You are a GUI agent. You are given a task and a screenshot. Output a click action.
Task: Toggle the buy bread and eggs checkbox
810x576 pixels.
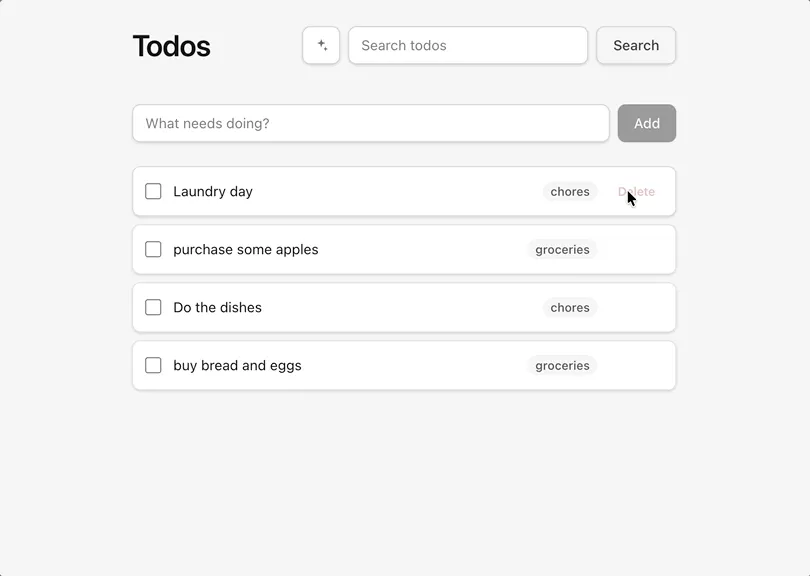[x=153, y=365]
